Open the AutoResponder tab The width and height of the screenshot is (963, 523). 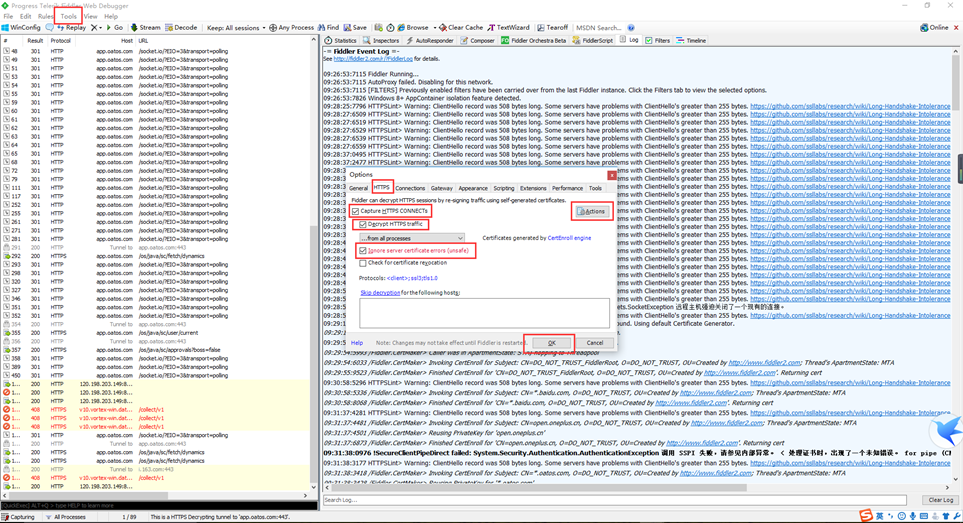tap(429, 41)
